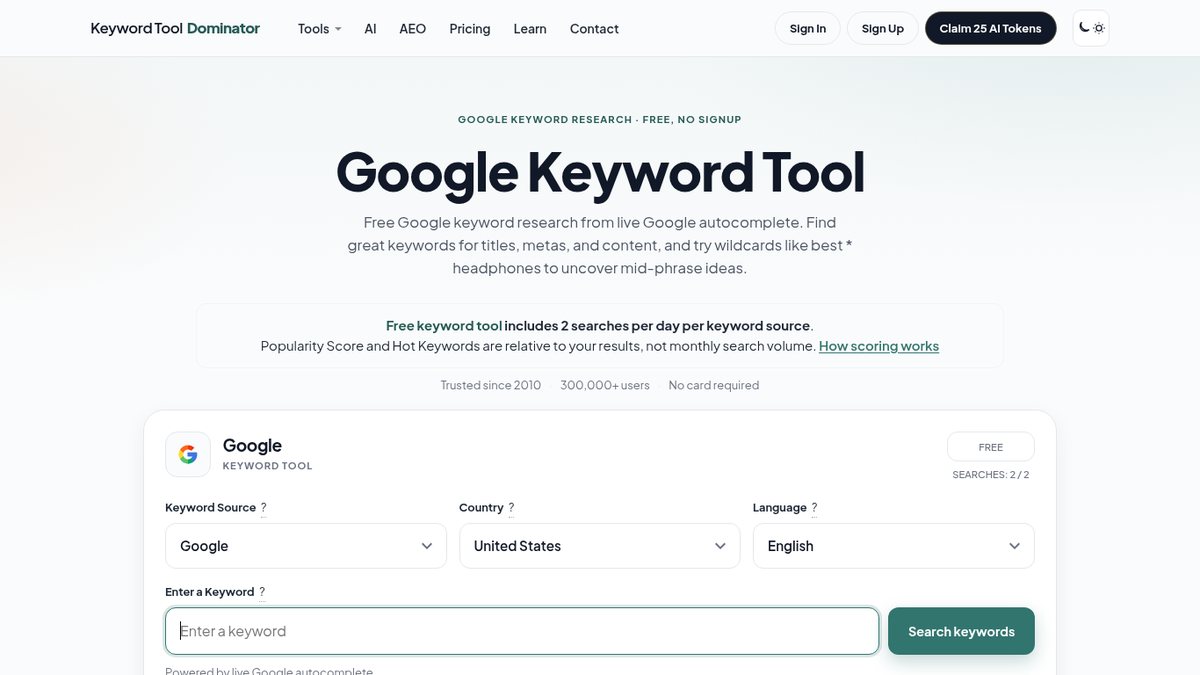The width and height of the screenshot is (1200, 675).
Task: Focus the Enter a keyword input field
Action: tap(522, 631)
